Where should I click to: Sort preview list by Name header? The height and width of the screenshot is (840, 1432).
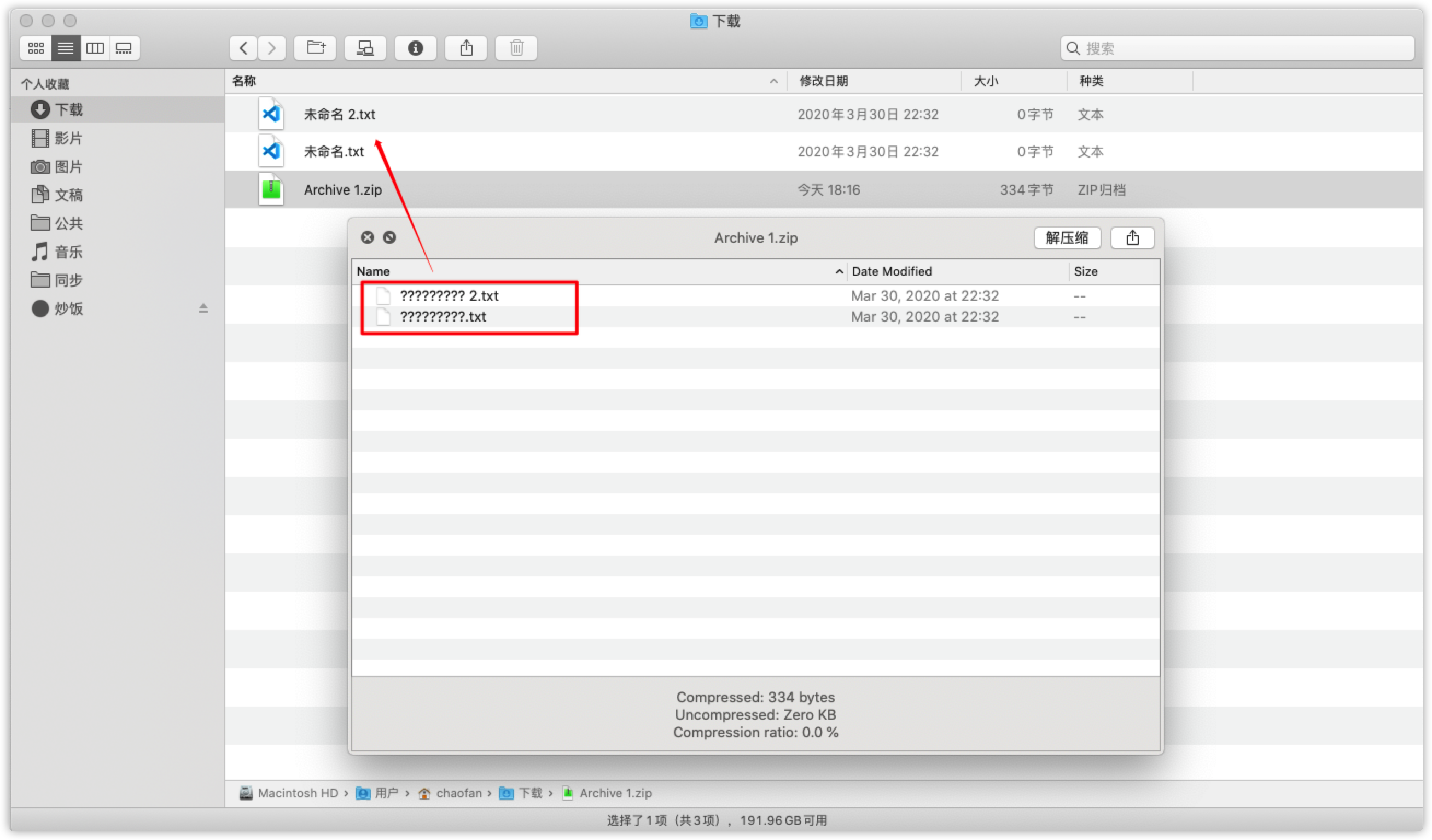pyautogui.click(x=599, y=271)
